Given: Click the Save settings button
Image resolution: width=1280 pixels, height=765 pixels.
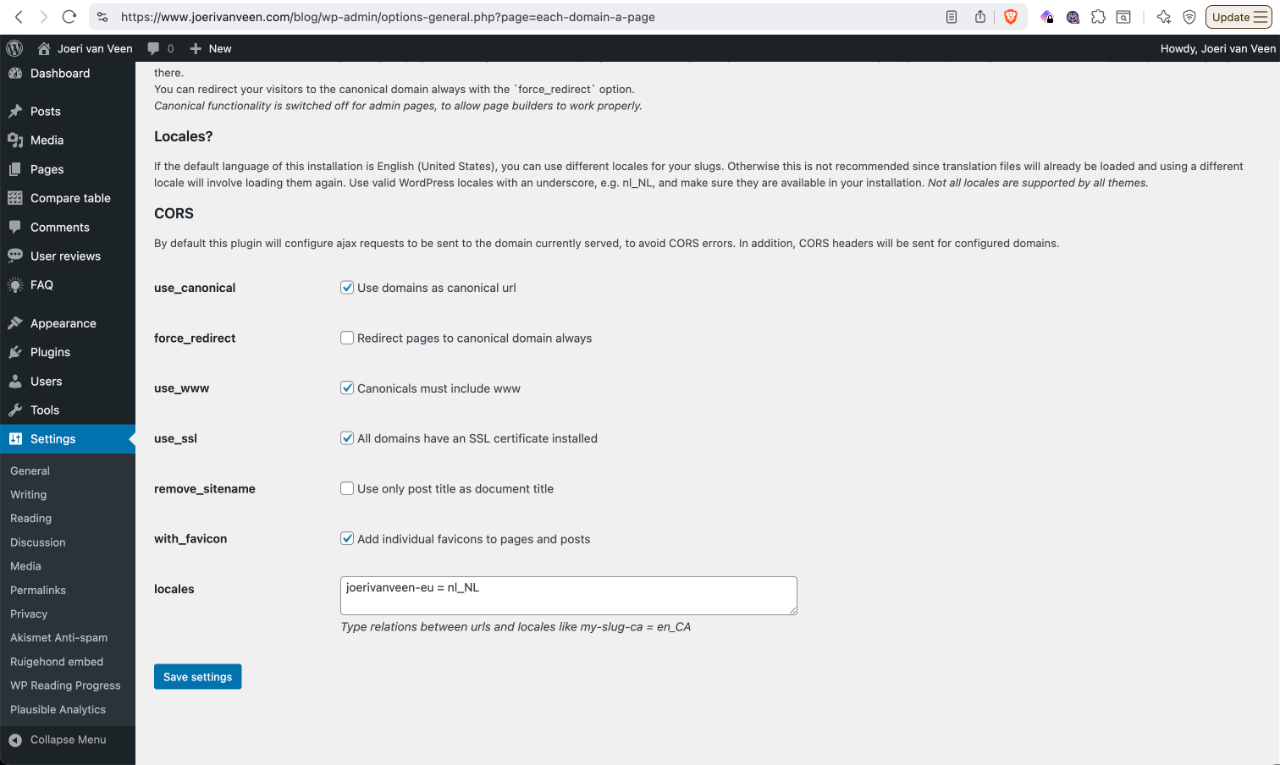Looking at the screenshot, I should coord(197,676).
